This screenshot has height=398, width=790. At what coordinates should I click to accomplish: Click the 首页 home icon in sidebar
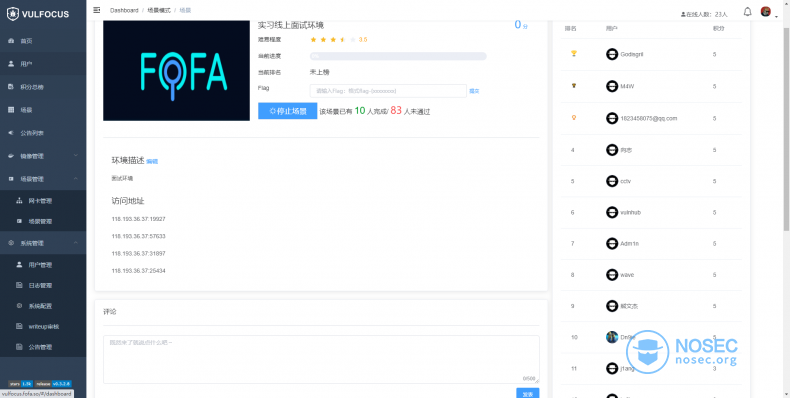point(12,41)
